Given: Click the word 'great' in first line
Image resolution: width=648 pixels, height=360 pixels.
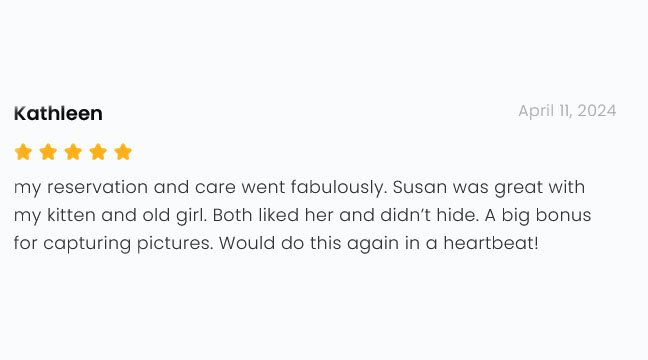Looking at the screenshot, I should 519,187.
